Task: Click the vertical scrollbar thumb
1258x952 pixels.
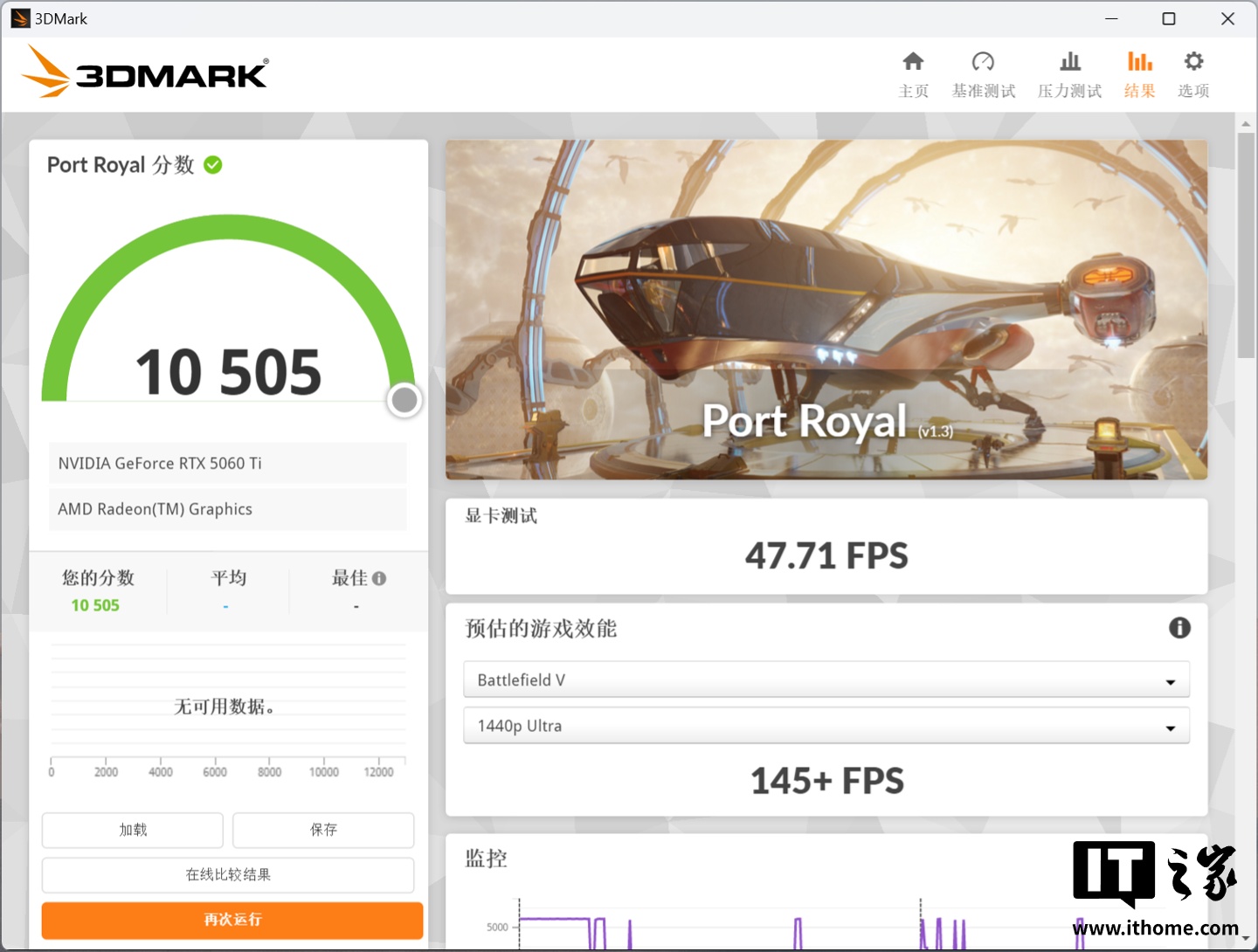Action: tap(1246, 245)
